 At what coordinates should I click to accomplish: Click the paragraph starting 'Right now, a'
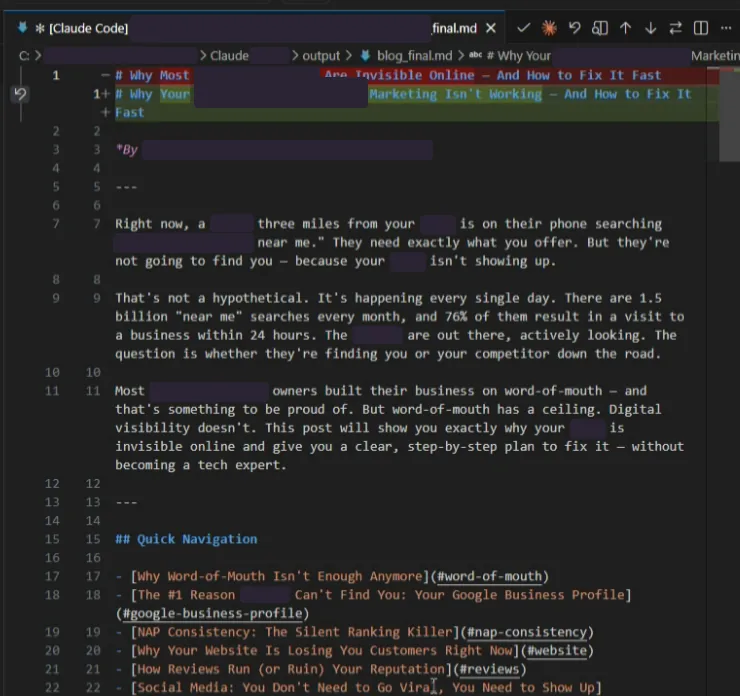click(392, 243)
